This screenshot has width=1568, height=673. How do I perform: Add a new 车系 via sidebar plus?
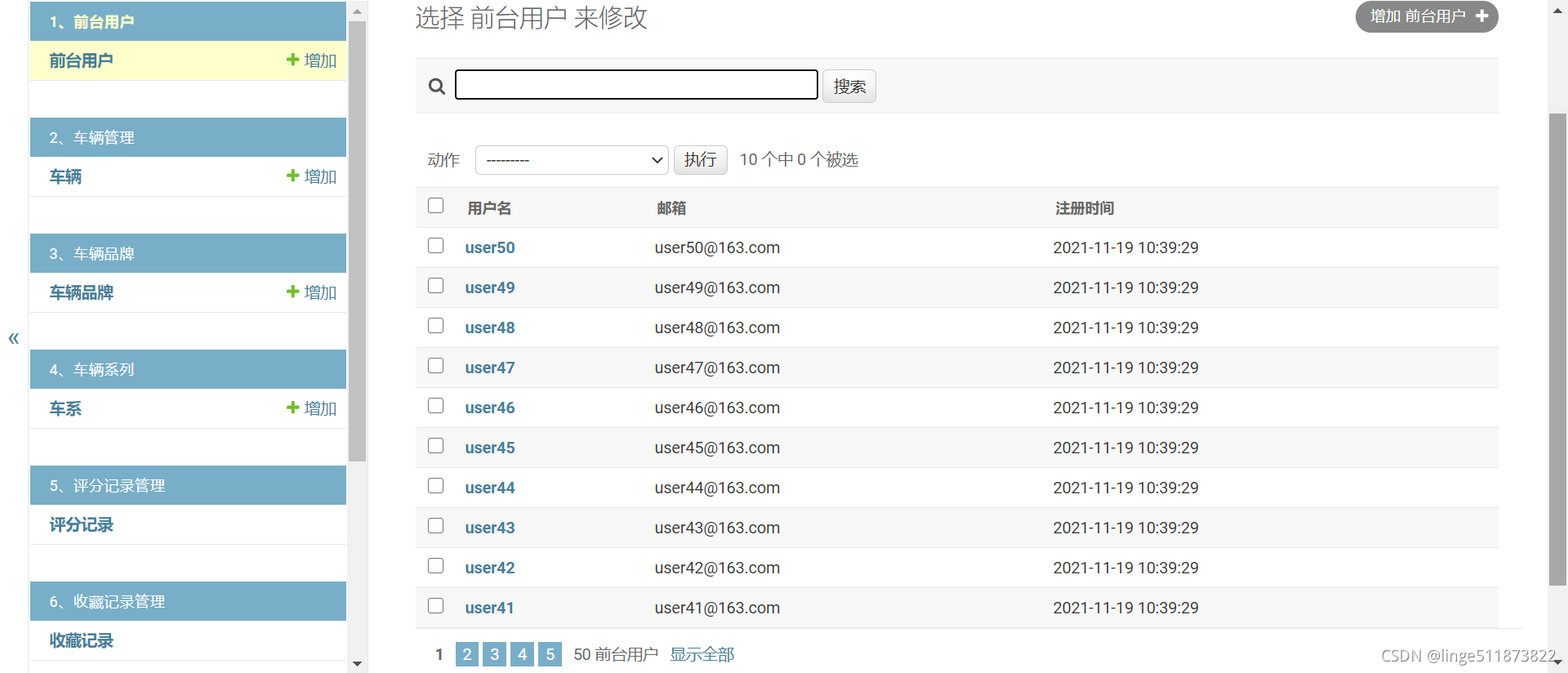(x=311, y=408)
